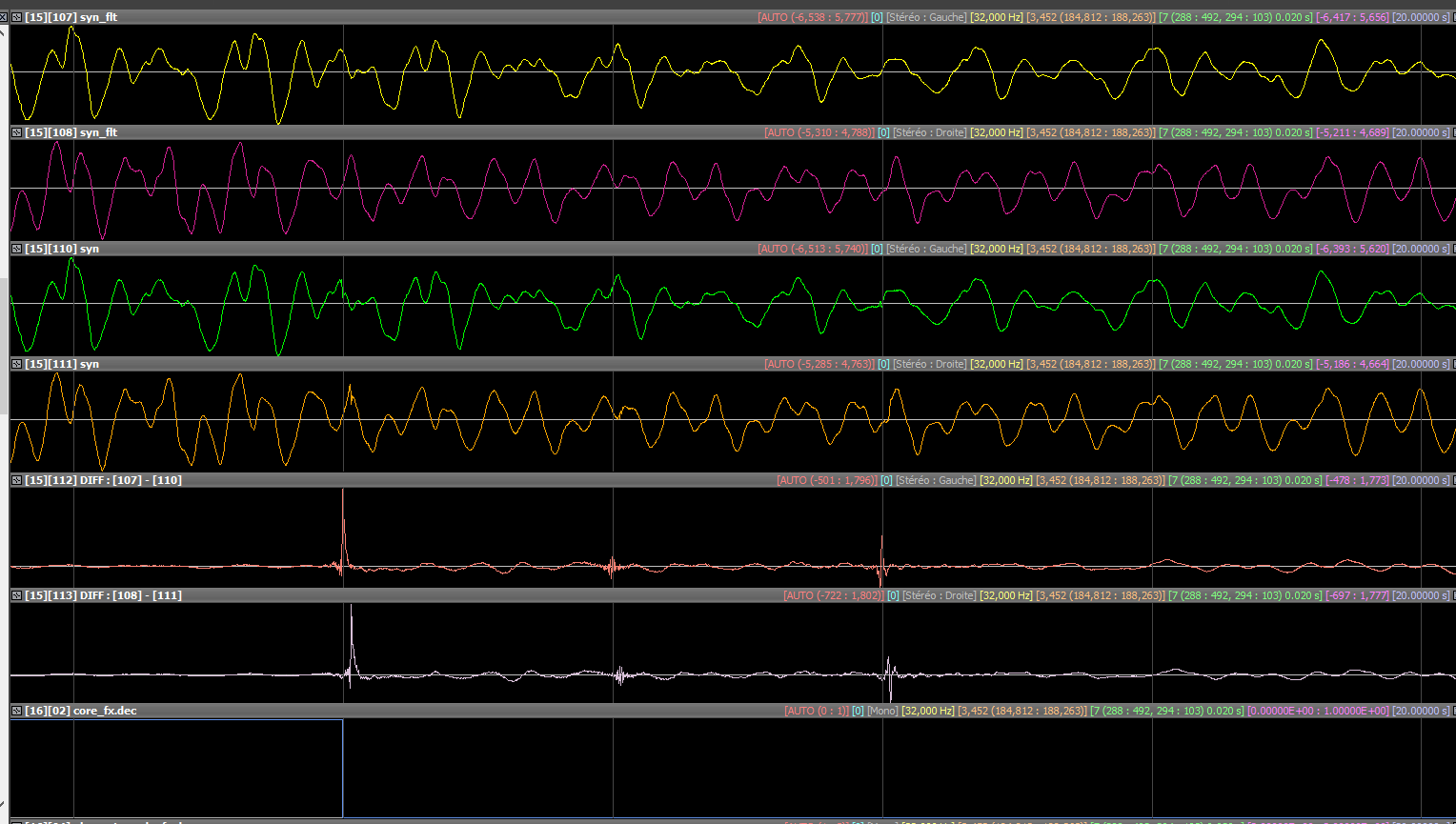Select the track title DIFF : [107] - [110]
The height and width of the screenshot is (824, 1456).
[131, 480]
